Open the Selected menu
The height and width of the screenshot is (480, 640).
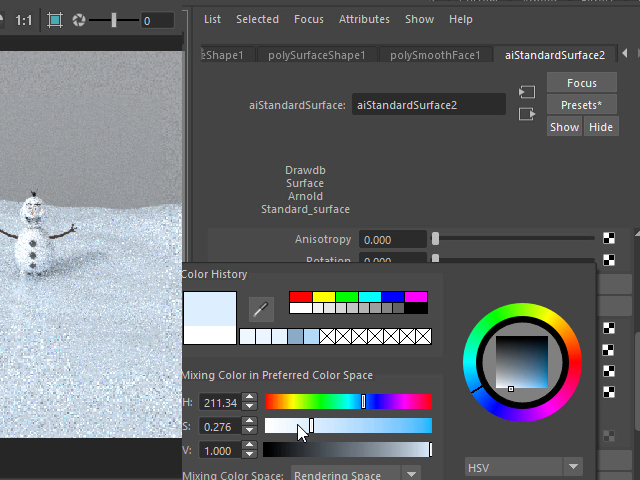[x=257, y=19]
